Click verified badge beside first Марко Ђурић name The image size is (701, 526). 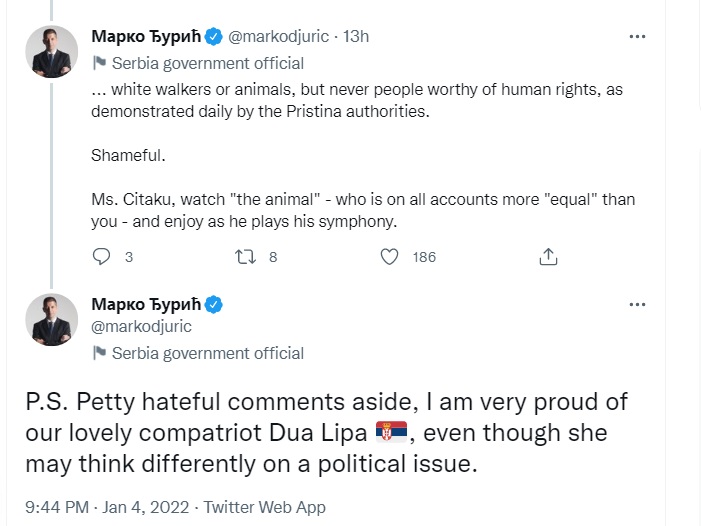214,37
